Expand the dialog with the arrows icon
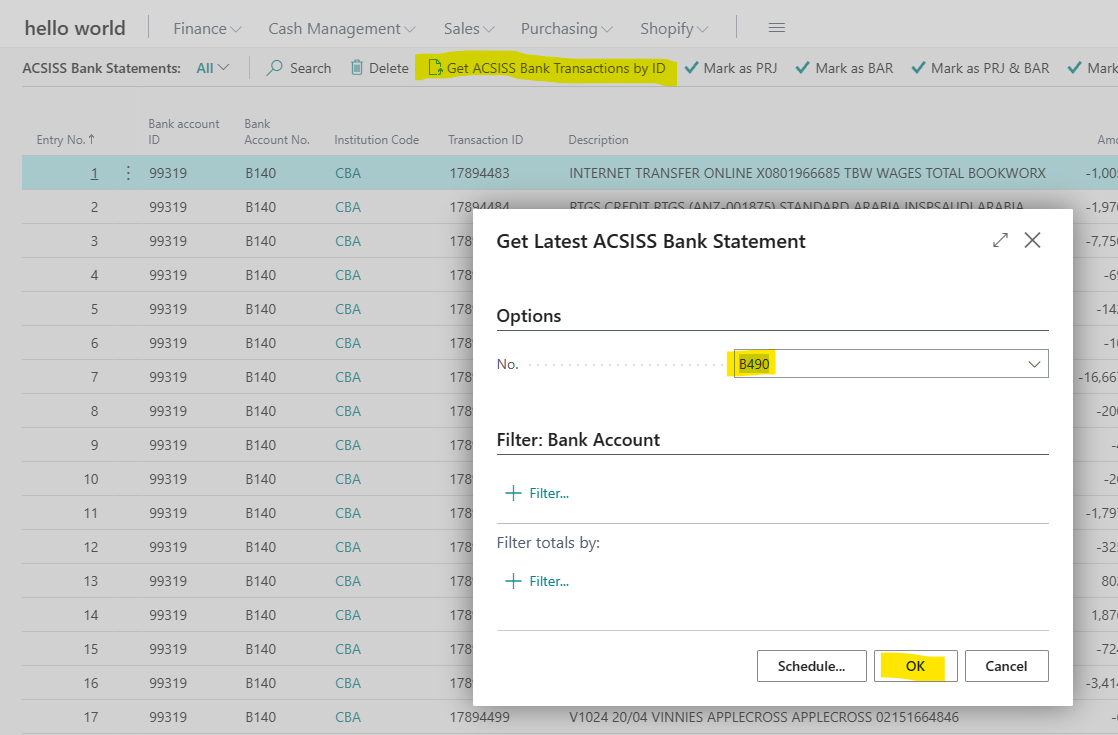Viewport: 1118px width, 735px height. (1000, 240)
